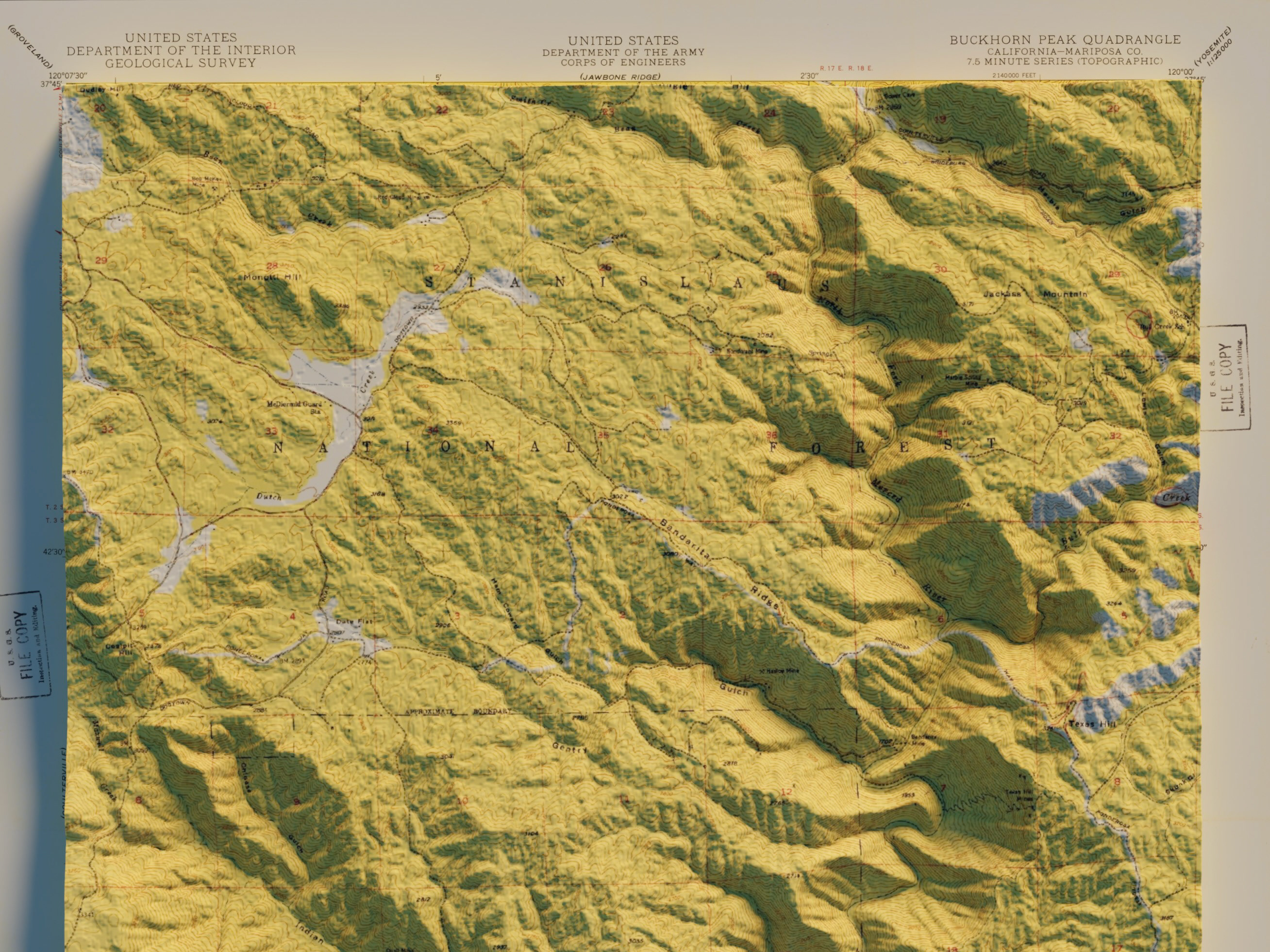Click the Corps of Engineers header text
Image resolution: width=1270 pixels, height=952 pixels.
click(623, 62)
